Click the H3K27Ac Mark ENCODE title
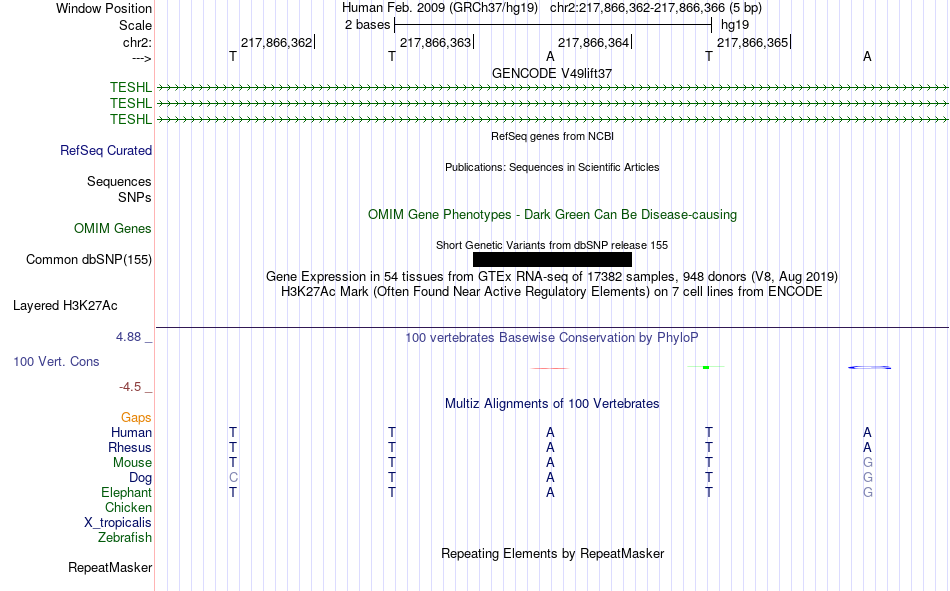Viewport: 950px width, 591px height. point(552,292)
